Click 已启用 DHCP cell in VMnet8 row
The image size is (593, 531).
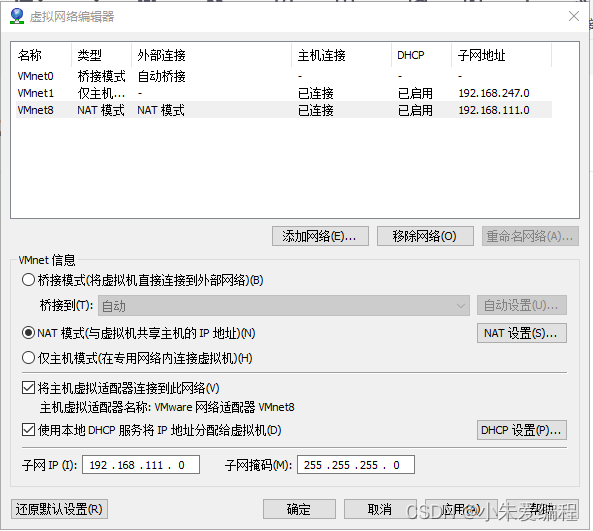(x=415, y=110)
